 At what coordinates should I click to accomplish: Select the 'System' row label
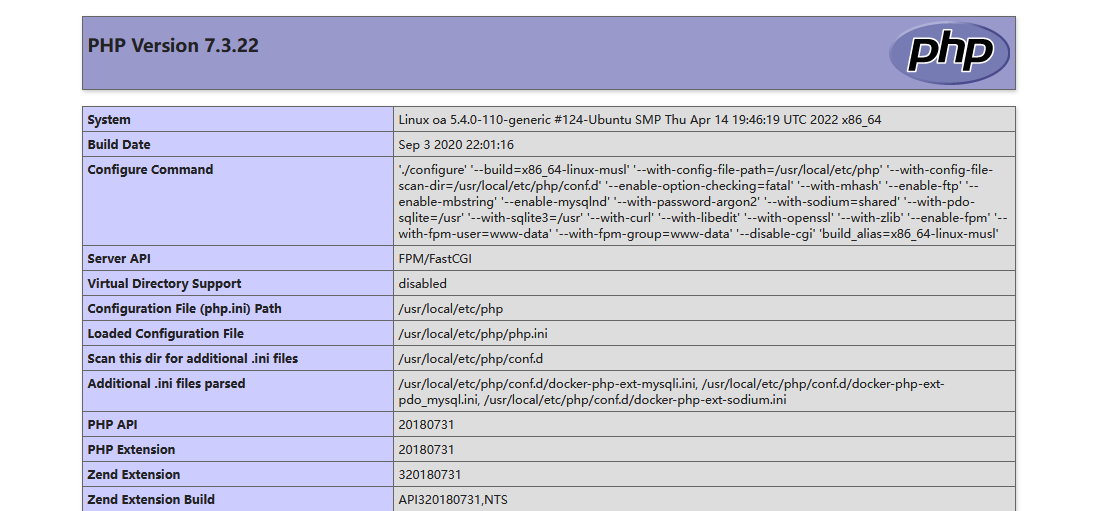[109, 120]
